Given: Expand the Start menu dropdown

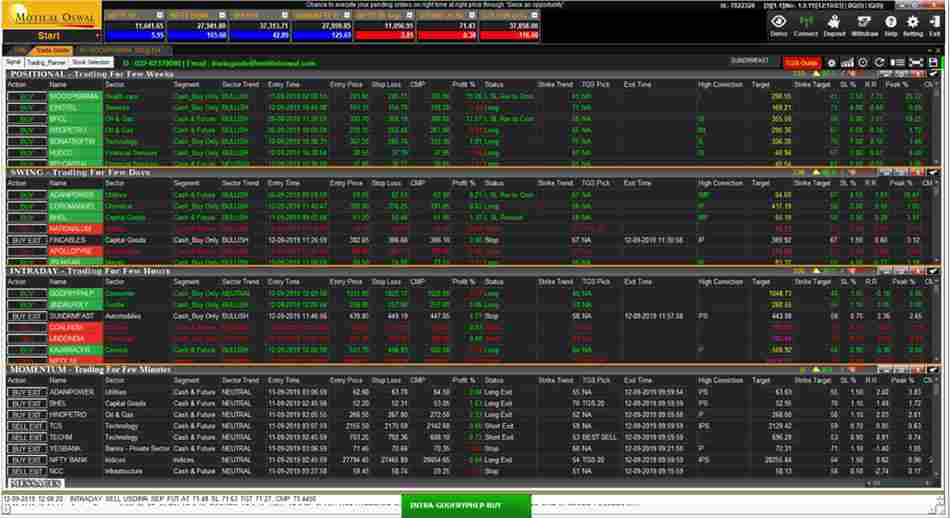Looking at the screenshot, I should (x=50, y=35).
